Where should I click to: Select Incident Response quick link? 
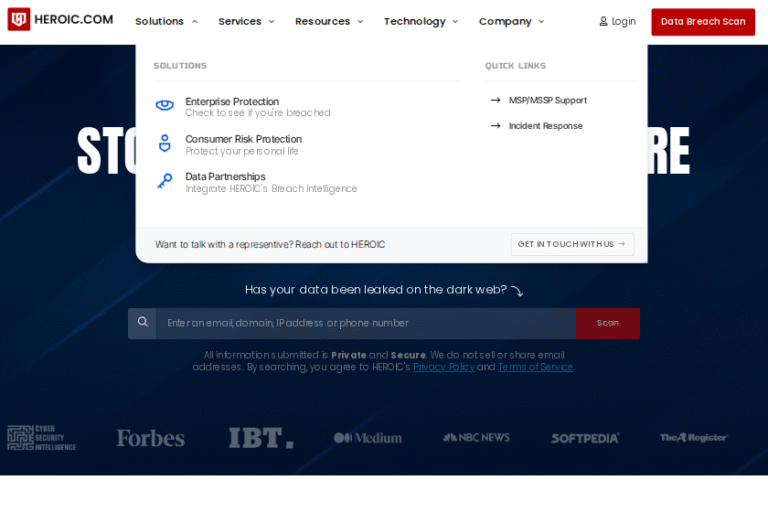[545, 126]
